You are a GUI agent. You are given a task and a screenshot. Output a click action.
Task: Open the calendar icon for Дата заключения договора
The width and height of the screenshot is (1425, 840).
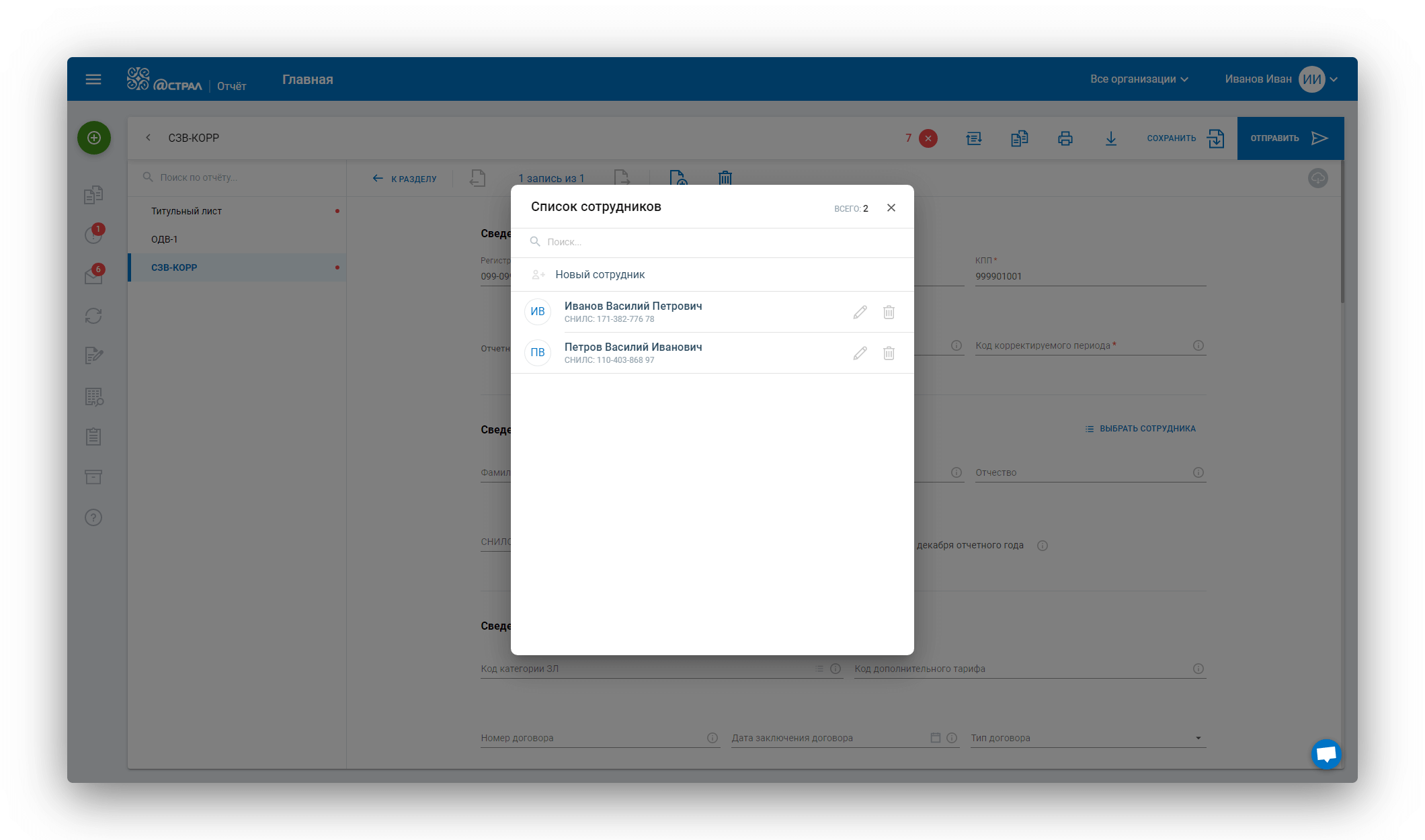pyautogui.click(x=936, y=738)
